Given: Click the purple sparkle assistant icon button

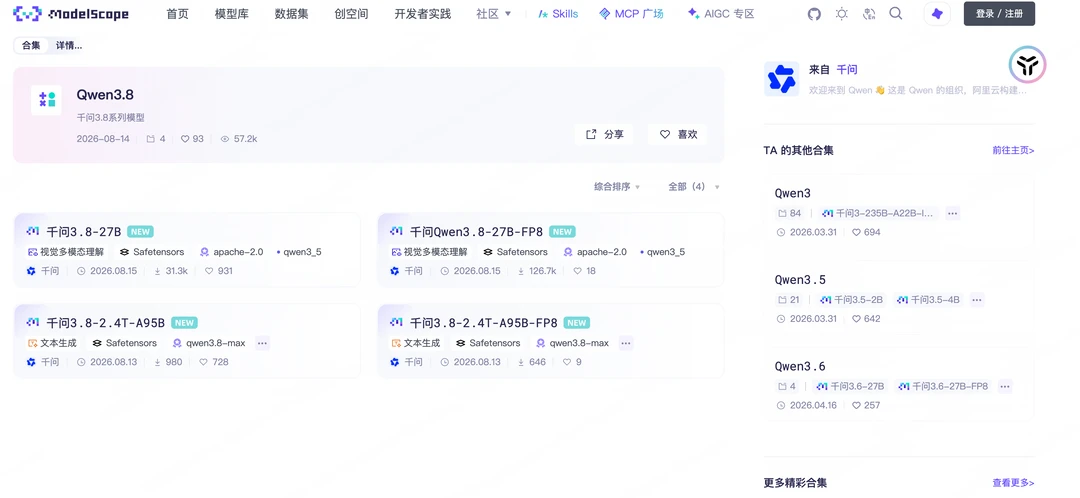Looking at the screenshot, I should click(937, 14).
